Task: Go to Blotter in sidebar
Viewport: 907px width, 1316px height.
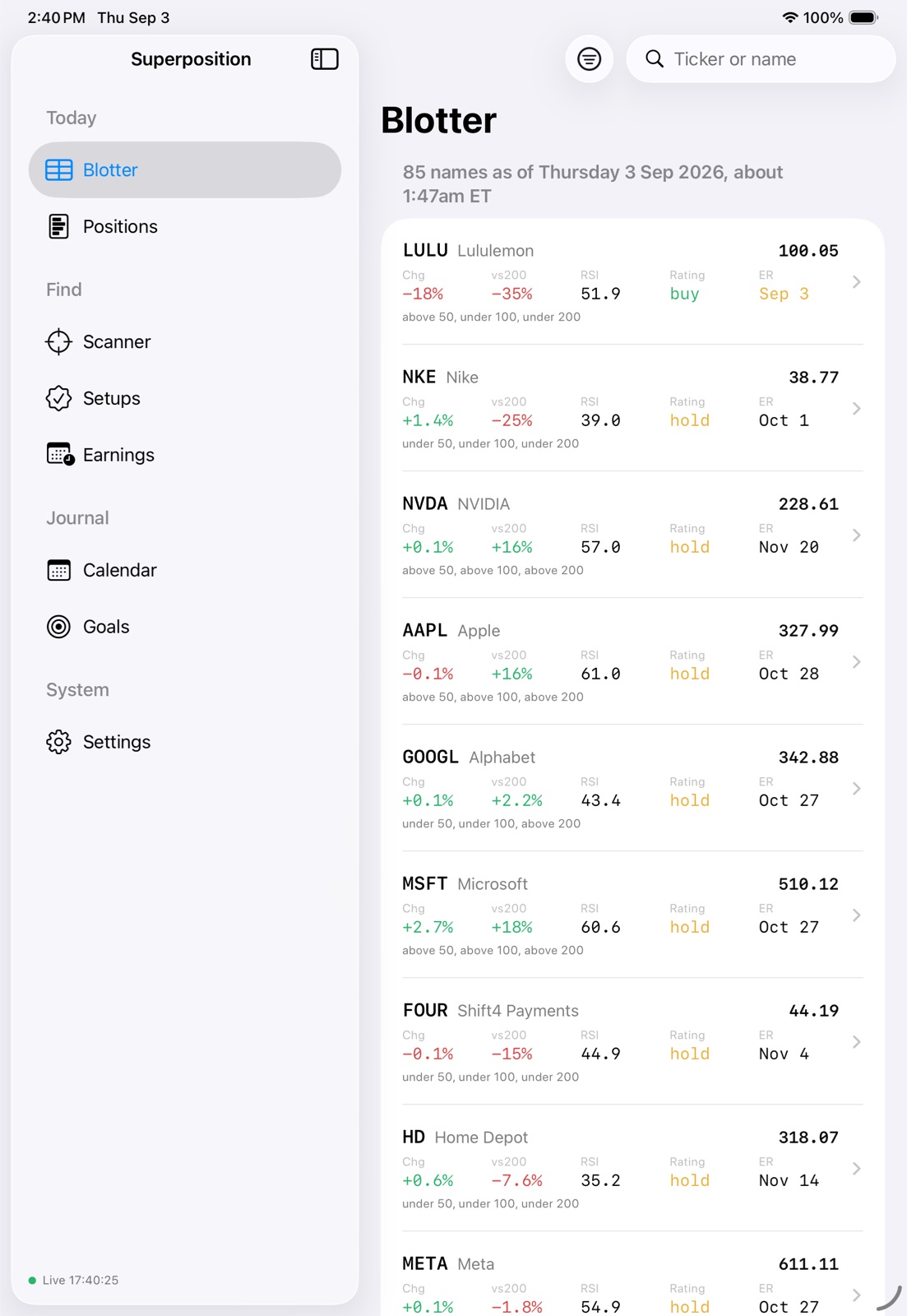Action: pos(185,170)
